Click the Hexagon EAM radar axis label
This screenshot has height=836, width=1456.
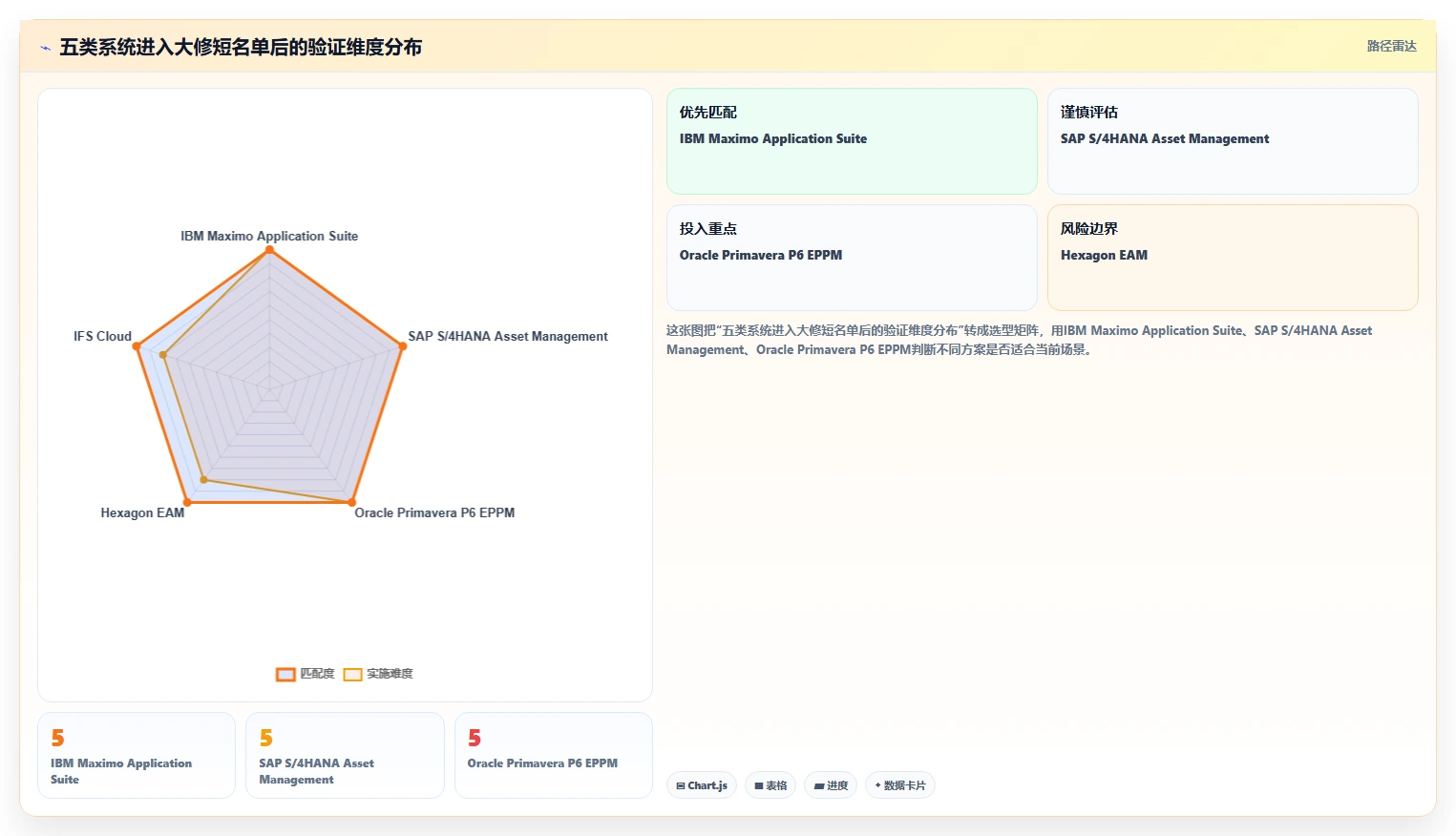(142, 512)
